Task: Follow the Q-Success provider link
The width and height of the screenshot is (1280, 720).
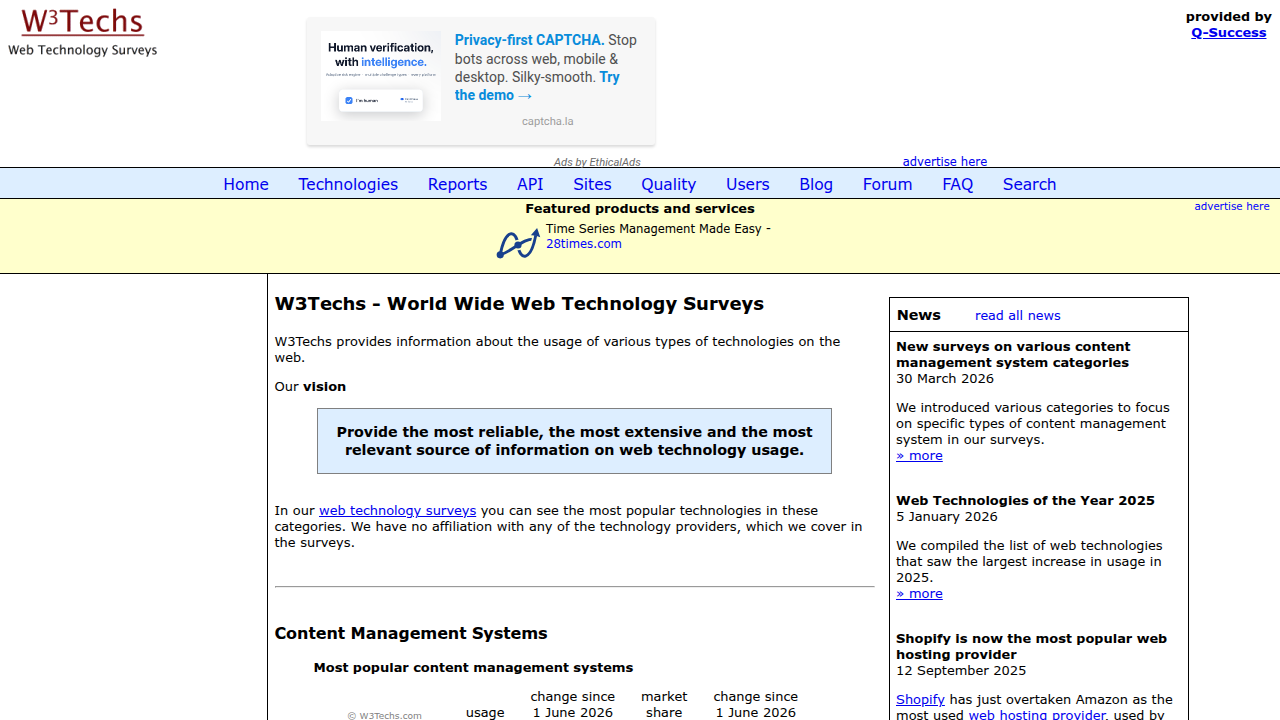Action: coord(1229,32)
